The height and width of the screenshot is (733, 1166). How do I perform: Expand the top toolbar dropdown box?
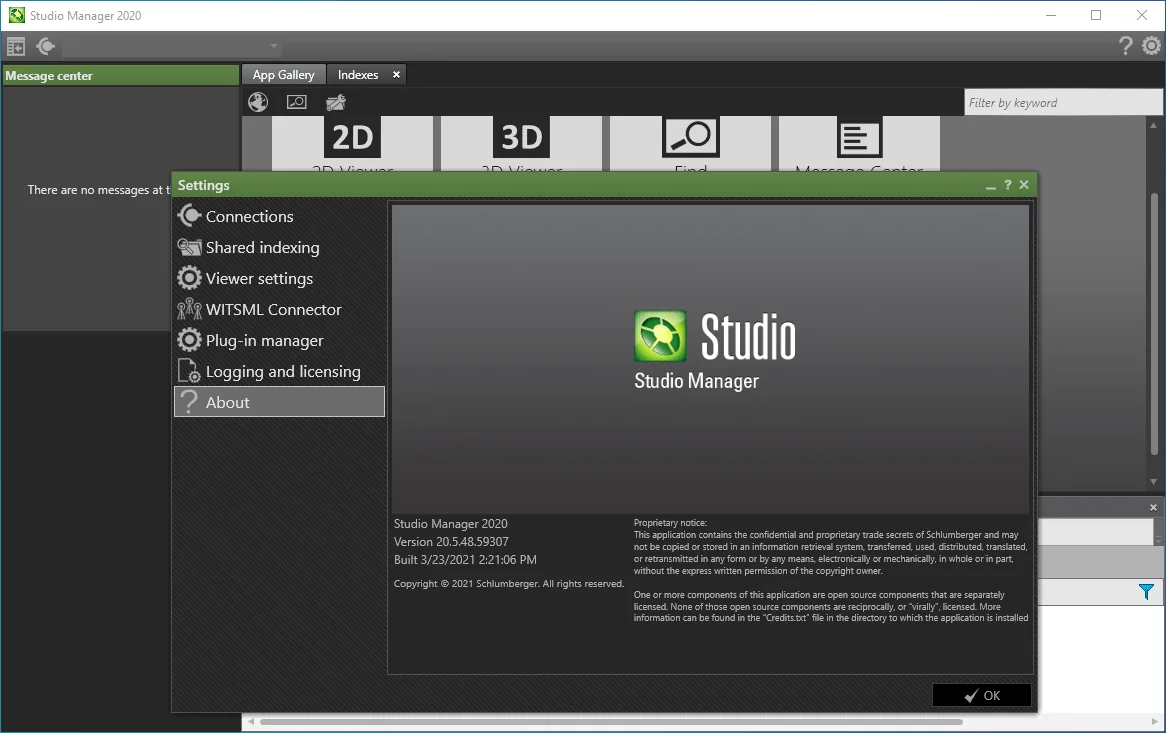[x=173, y=46]
